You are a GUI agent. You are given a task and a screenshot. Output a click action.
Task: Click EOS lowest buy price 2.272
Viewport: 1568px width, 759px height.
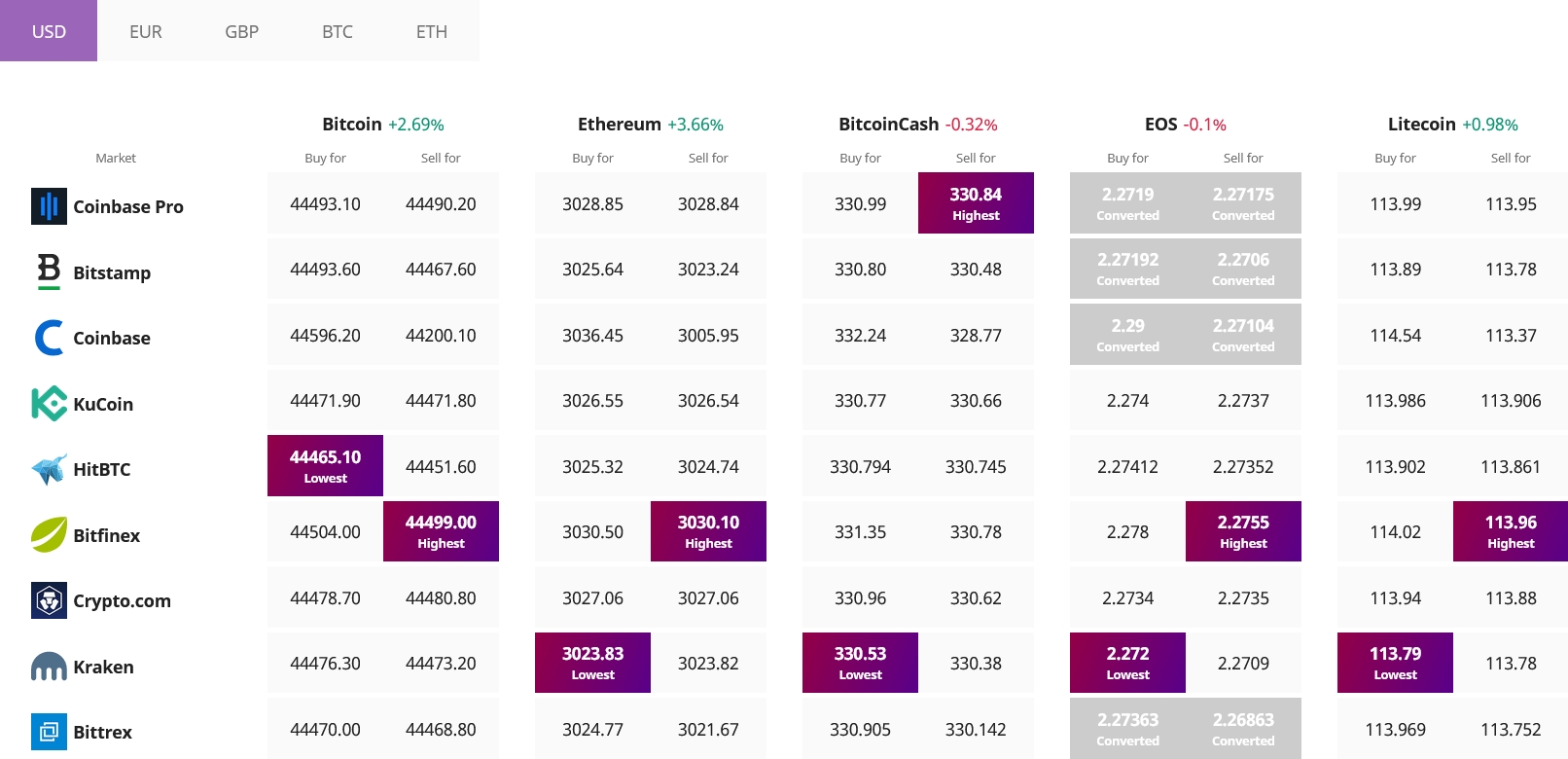[1127, 663]
